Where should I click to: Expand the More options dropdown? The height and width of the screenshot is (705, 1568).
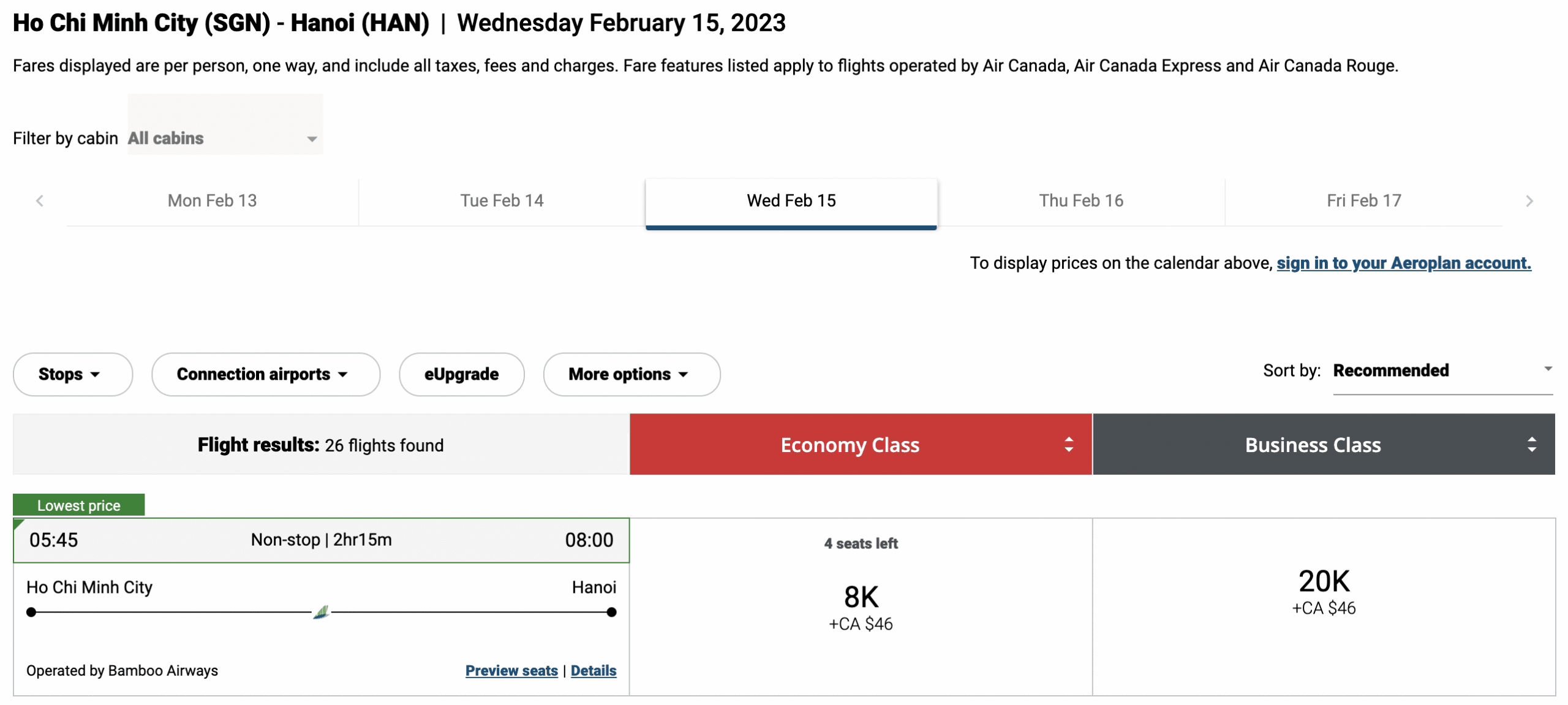[x=631, y=374]
